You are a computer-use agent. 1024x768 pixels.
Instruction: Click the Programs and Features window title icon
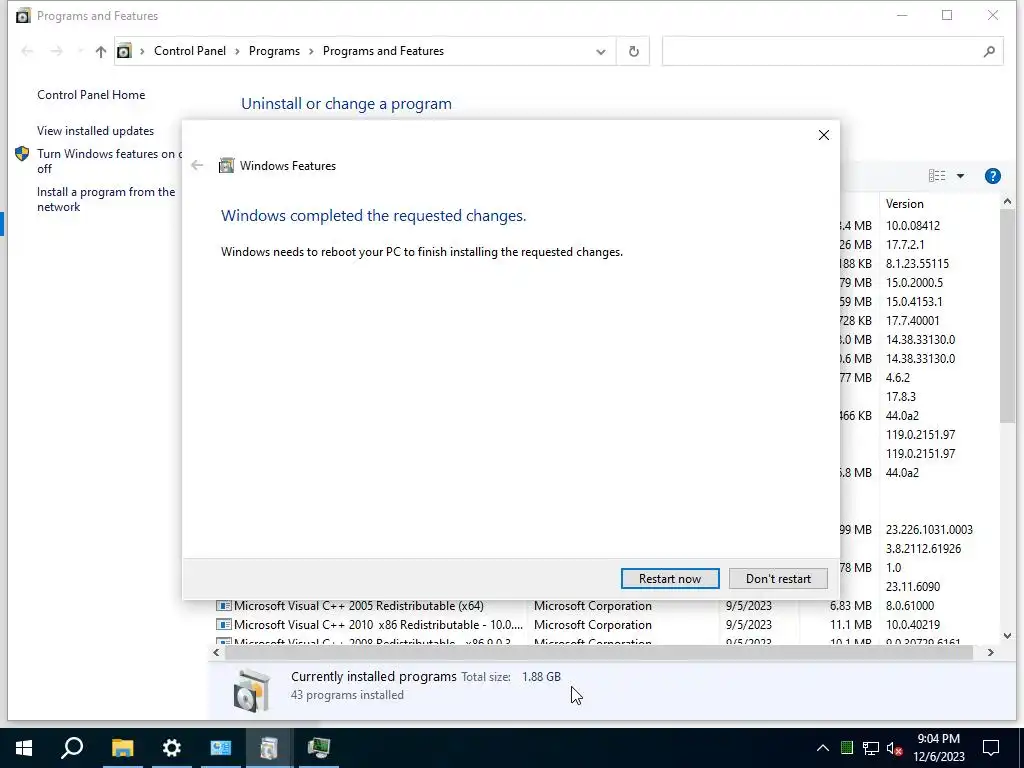click(x=23, y=16)
